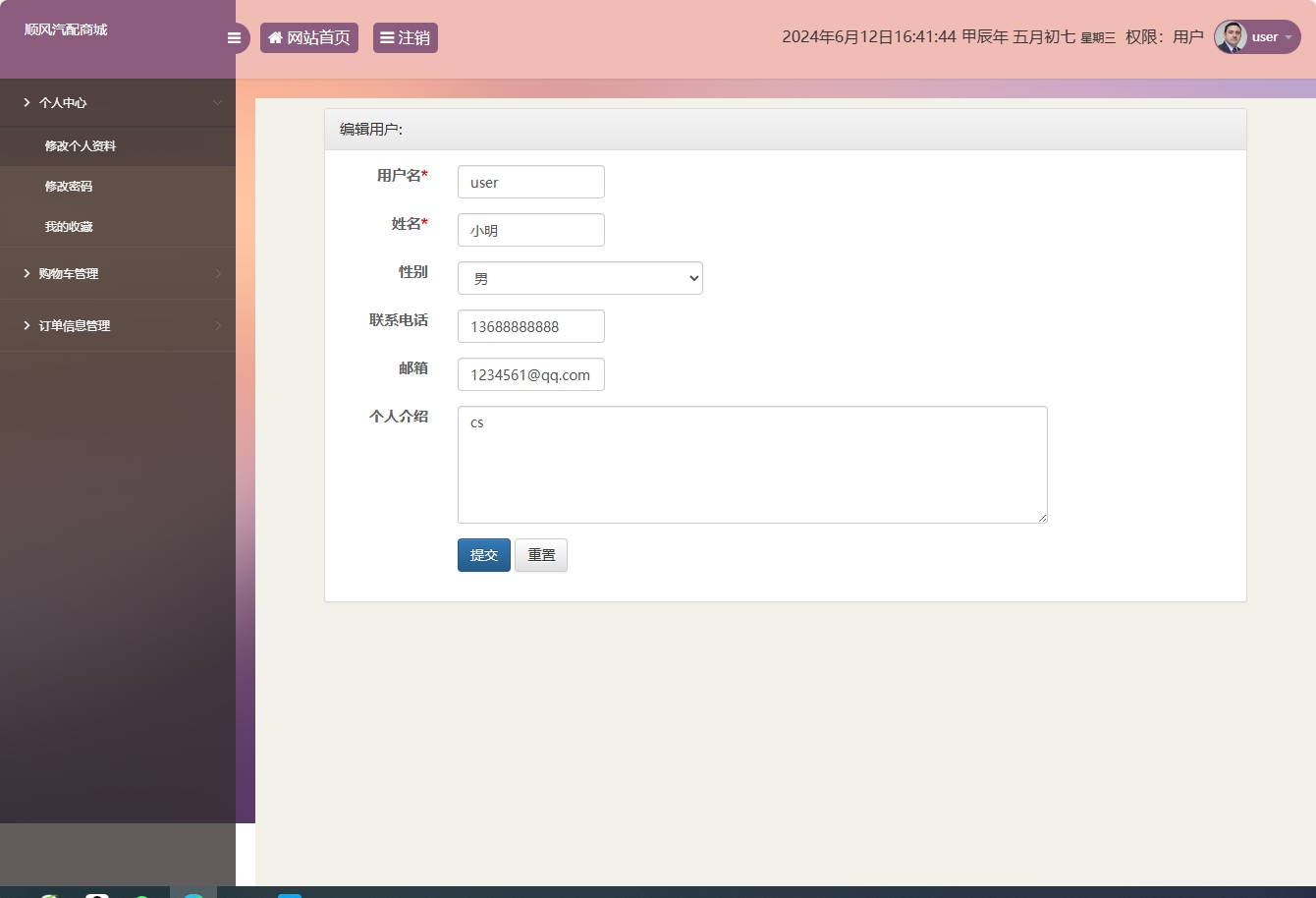Open the user account dropdown arrow

[1289, 37]
